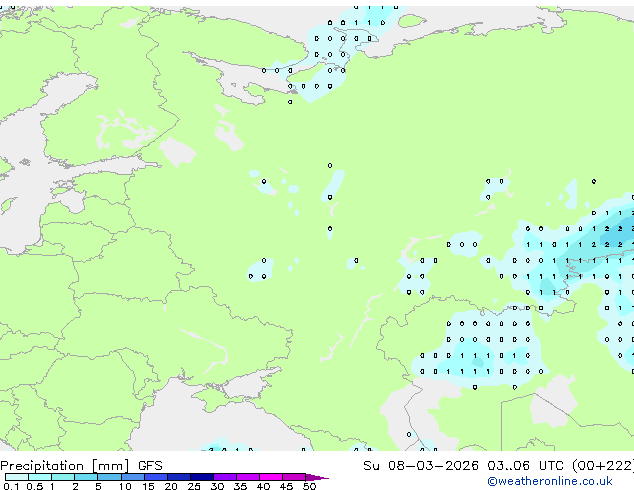Click the legend label 35

[x=240, y=486]
